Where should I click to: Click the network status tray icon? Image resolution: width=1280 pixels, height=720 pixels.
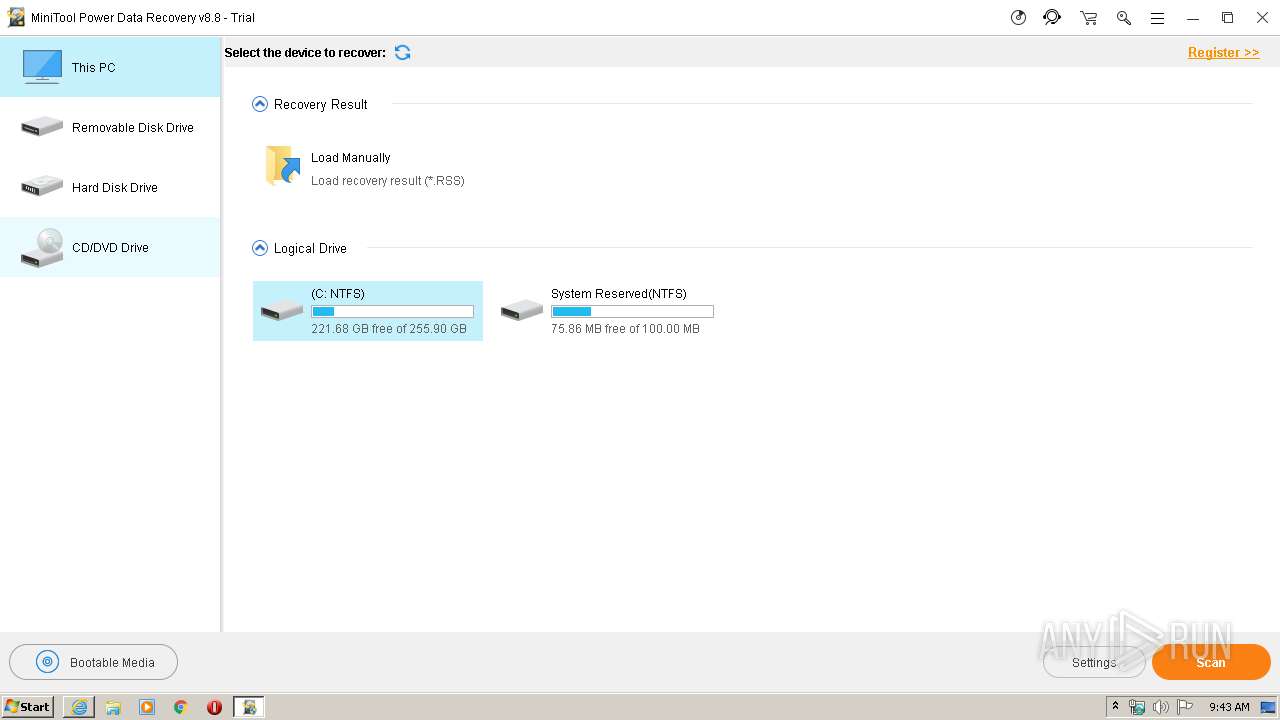(1137, 707)
